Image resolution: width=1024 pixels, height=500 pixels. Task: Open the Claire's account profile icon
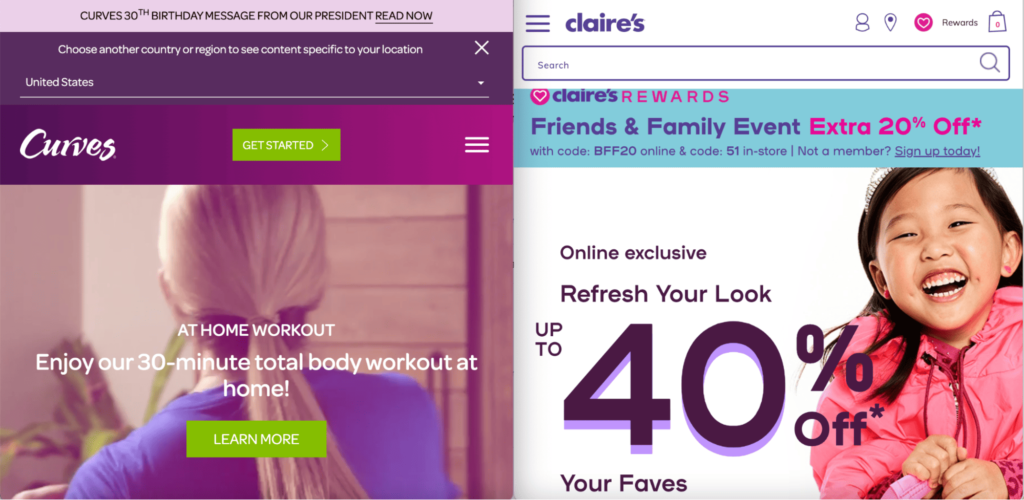coord(863,23)
